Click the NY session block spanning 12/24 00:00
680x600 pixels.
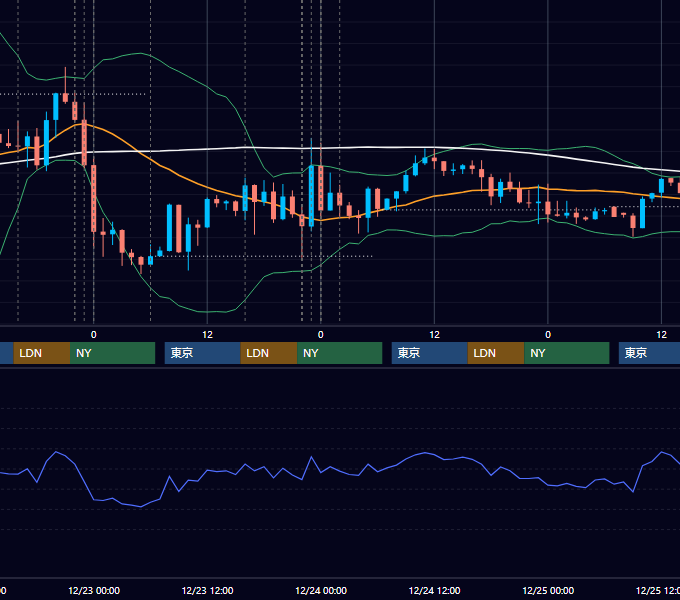[340, 353]
